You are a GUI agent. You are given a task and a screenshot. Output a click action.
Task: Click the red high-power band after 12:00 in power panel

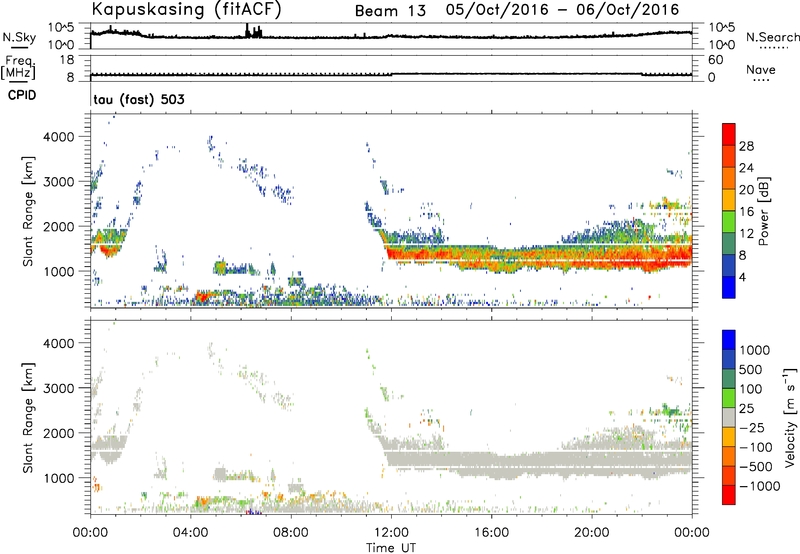tap(540, 257)
